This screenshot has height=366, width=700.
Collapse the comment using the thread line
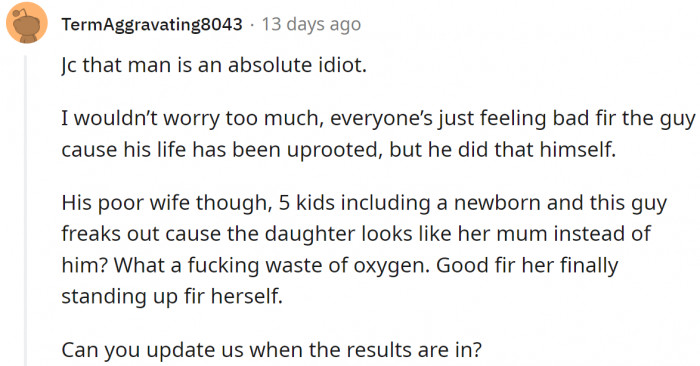(x=25, y=211)
